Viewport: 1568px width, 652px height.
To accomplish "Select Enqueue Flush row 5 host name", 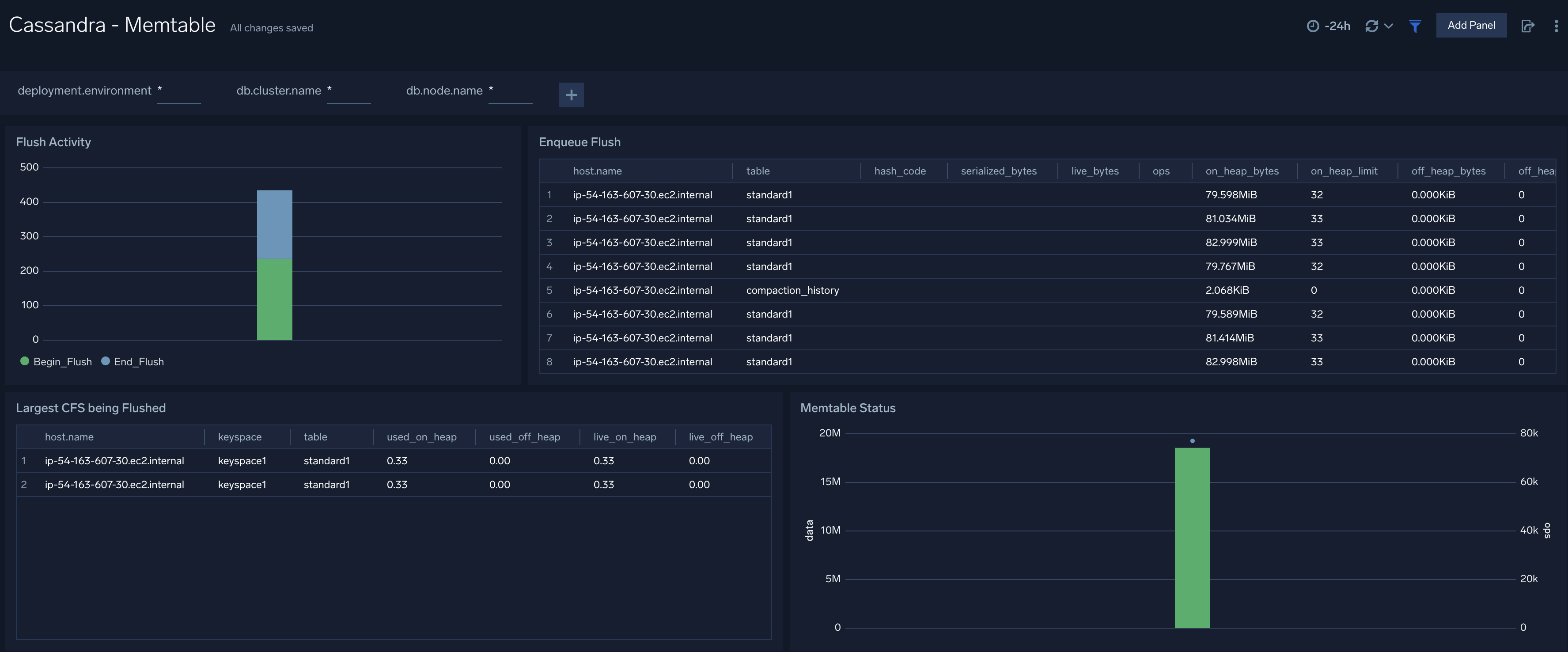I will point(642,290).
